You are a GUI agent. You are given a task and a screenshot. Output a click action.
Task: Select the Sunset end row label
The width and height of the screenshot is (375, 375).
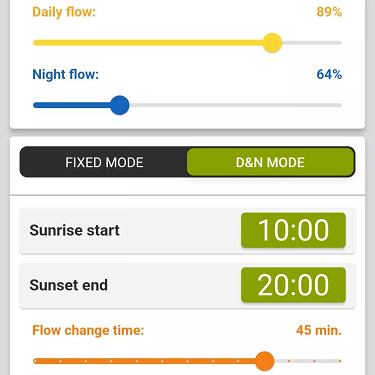click(68, 285)
